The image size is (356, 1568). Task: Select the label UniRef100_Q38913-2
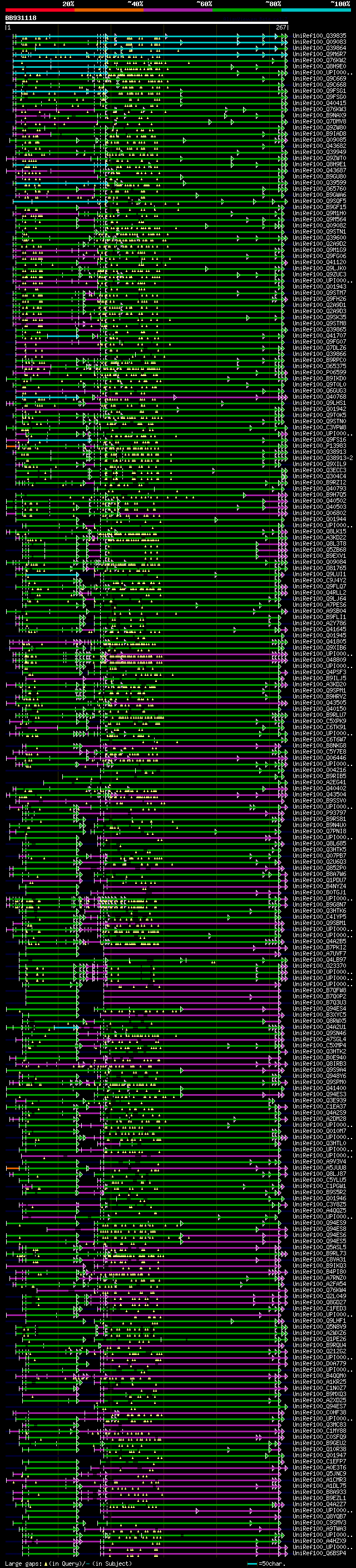(323, 458)
